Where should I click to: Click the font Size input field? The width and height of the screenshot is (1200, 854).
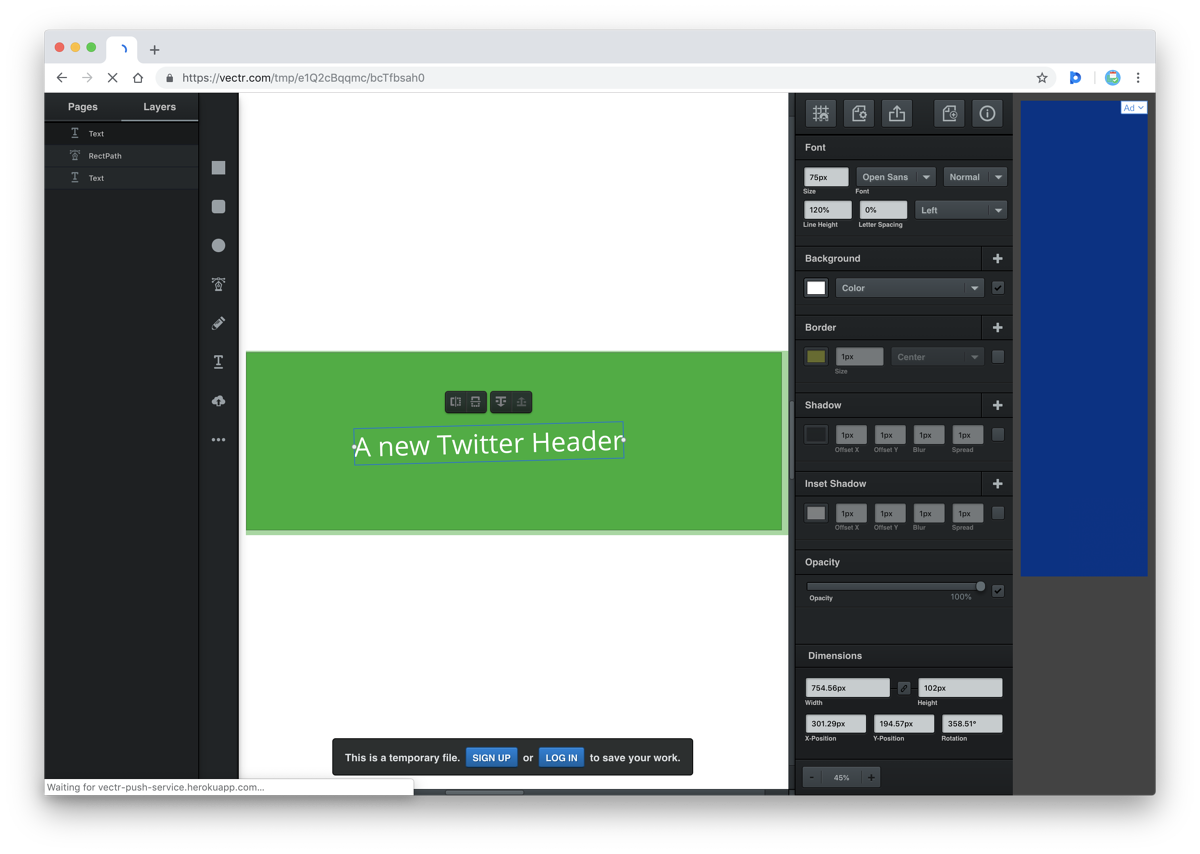[x=826, y=177]
